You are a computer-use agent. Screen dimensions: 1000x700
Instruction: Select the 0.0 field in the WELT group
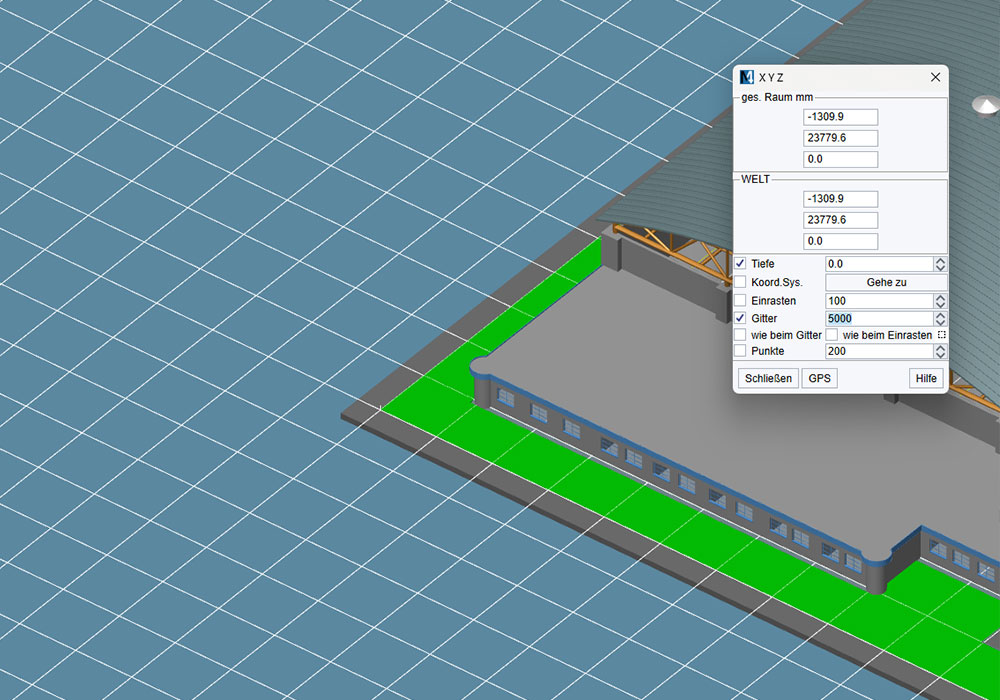841,241
